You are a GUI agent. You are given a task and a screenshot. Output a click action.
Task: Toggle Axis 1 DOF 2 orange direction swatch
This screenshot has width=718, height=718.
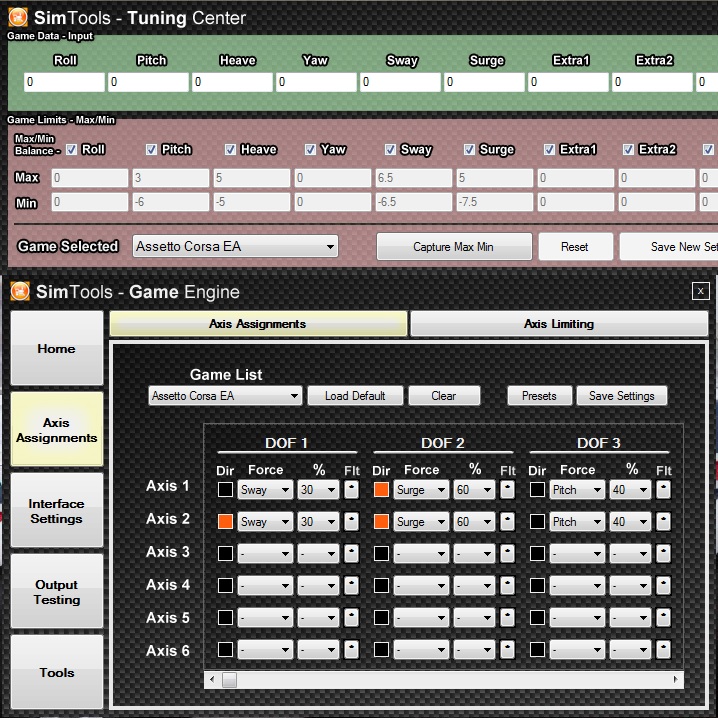[381, 490]
